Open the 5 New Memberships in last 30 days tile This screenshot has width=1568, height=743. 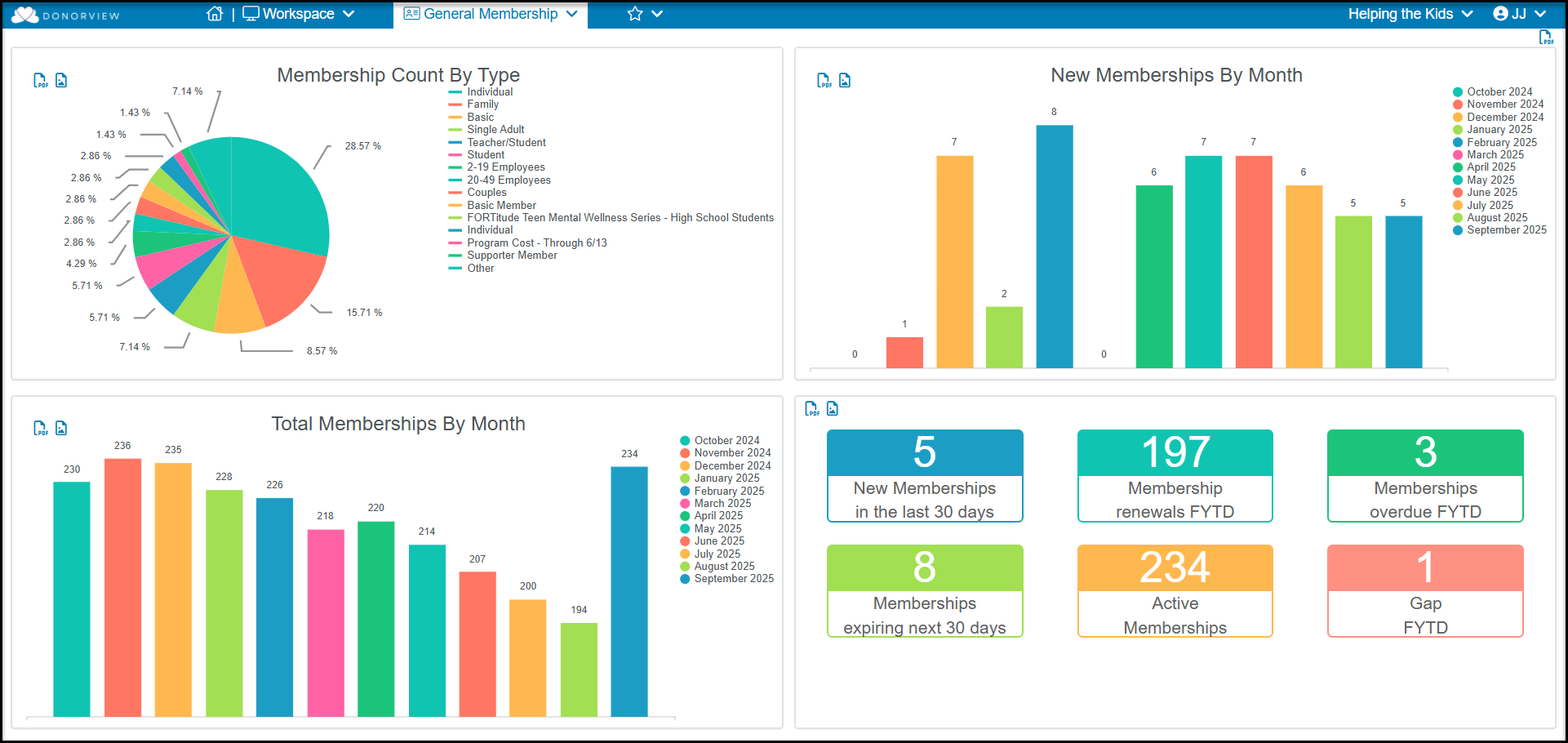pyautogui.click(x=925, y=476)
